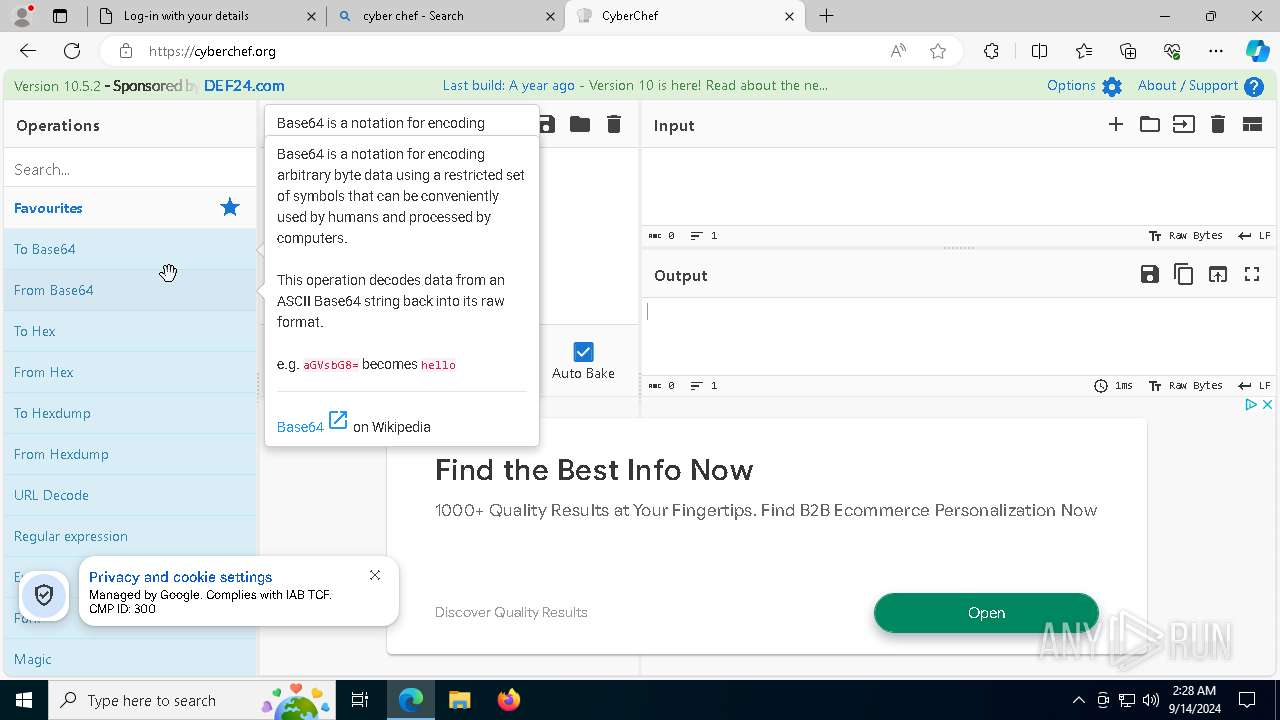
Task: Select the Regular expression operation
Action: tap(130, 536)
